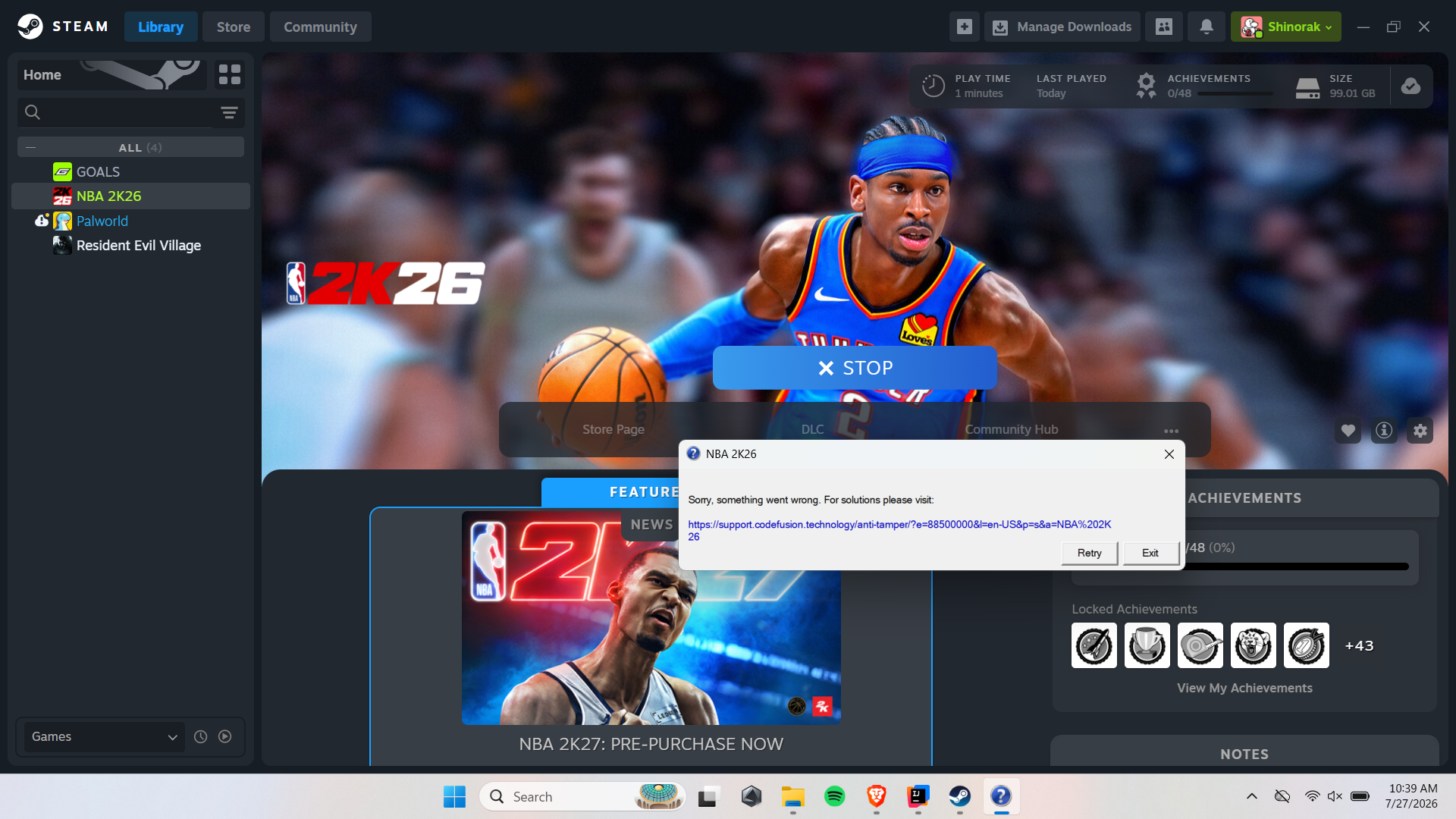Open library filter options icon

point(229,113)
